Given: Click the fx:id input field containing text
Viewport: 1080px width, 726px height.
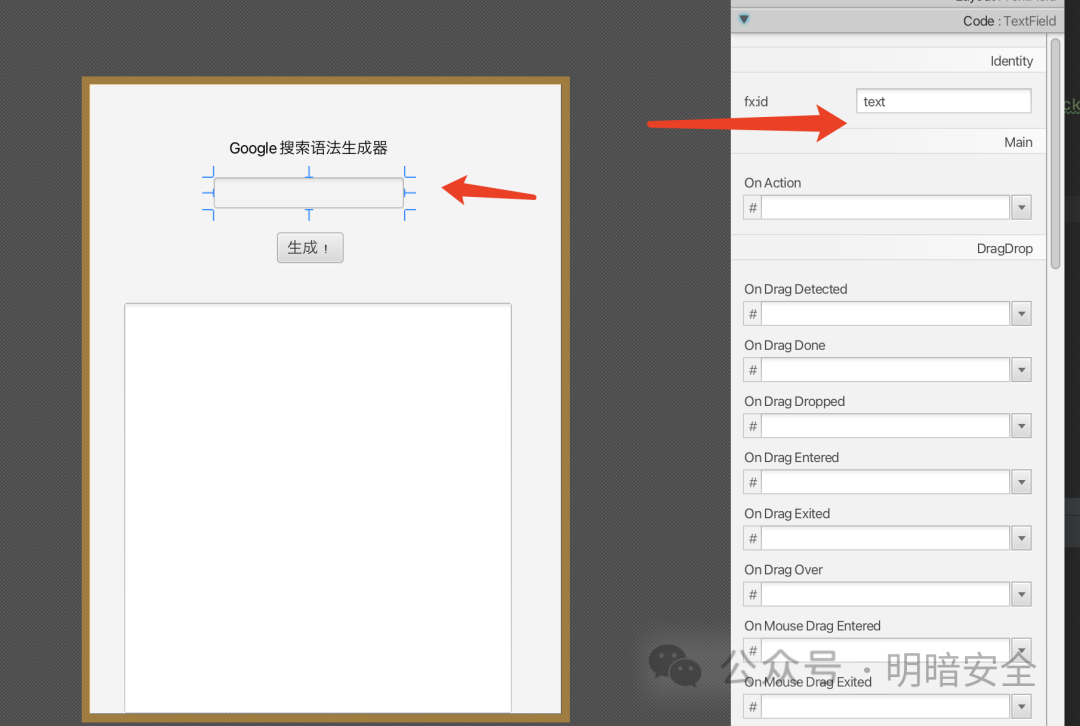Looking at the screenshot, I should click(x=944, y=101).
